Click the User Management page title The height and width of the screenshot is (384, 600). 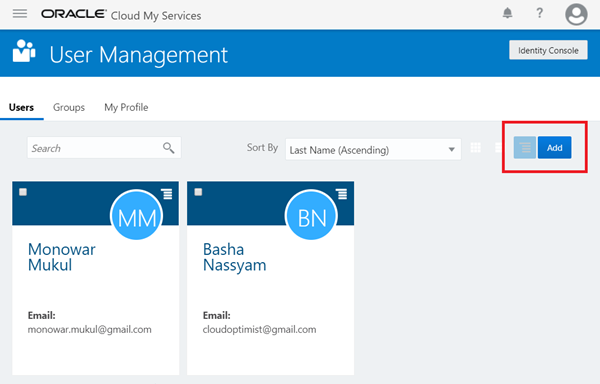coord(139,54)
